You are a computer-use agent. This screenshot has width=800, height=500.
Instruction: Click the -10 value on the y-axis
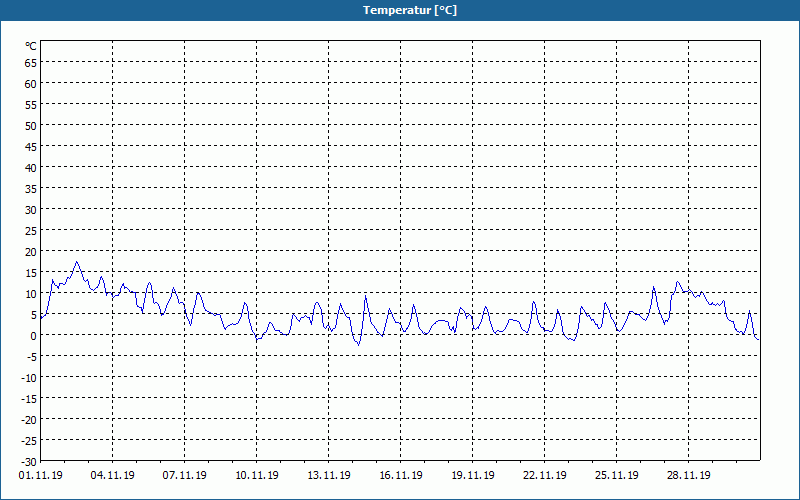pyautogui.click(x=29, y=378)
